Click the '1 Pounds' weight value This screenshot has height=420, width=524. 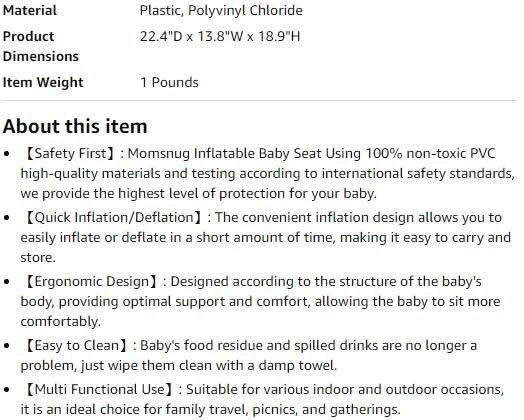(169, 83)
